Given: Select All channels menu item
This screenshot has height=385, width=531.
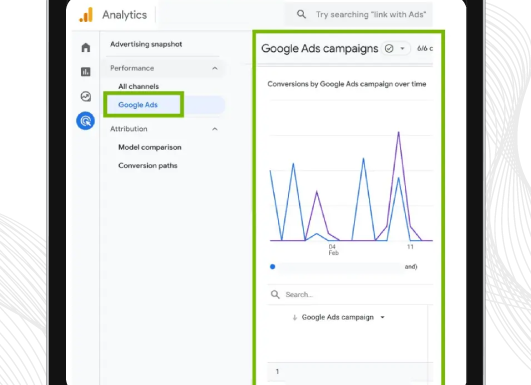Looking at the screenshot, I should [x=138, y=86].
